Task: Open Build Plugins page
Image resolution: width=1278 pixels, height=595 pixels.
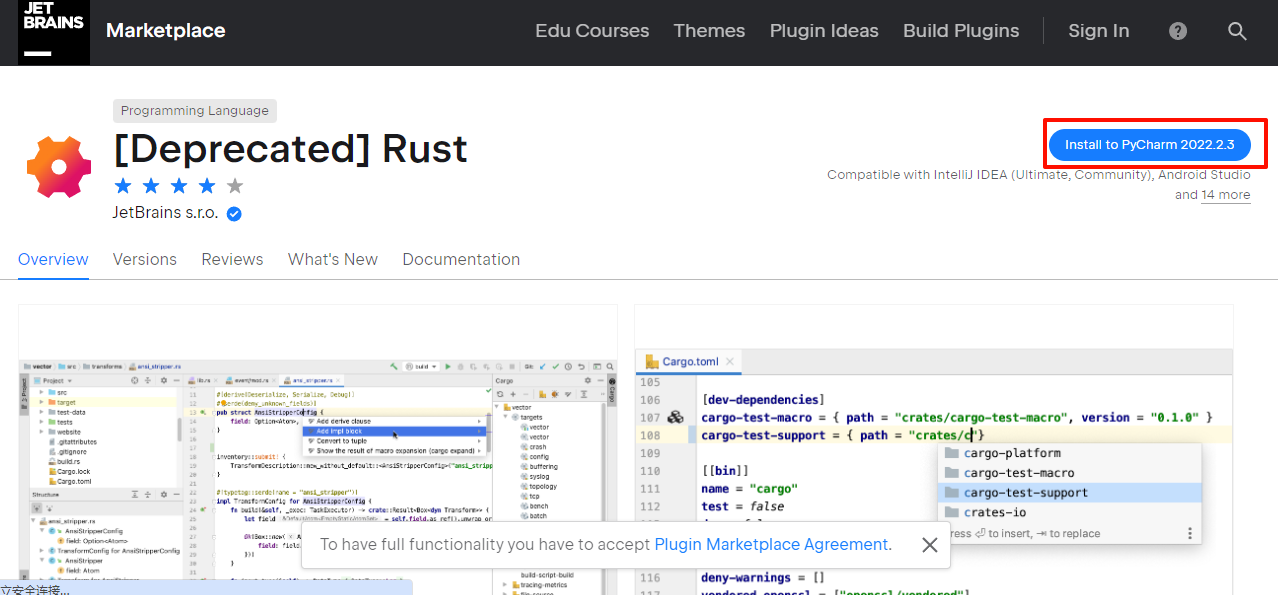Action: pyautogui.click(x=961, y=31)
